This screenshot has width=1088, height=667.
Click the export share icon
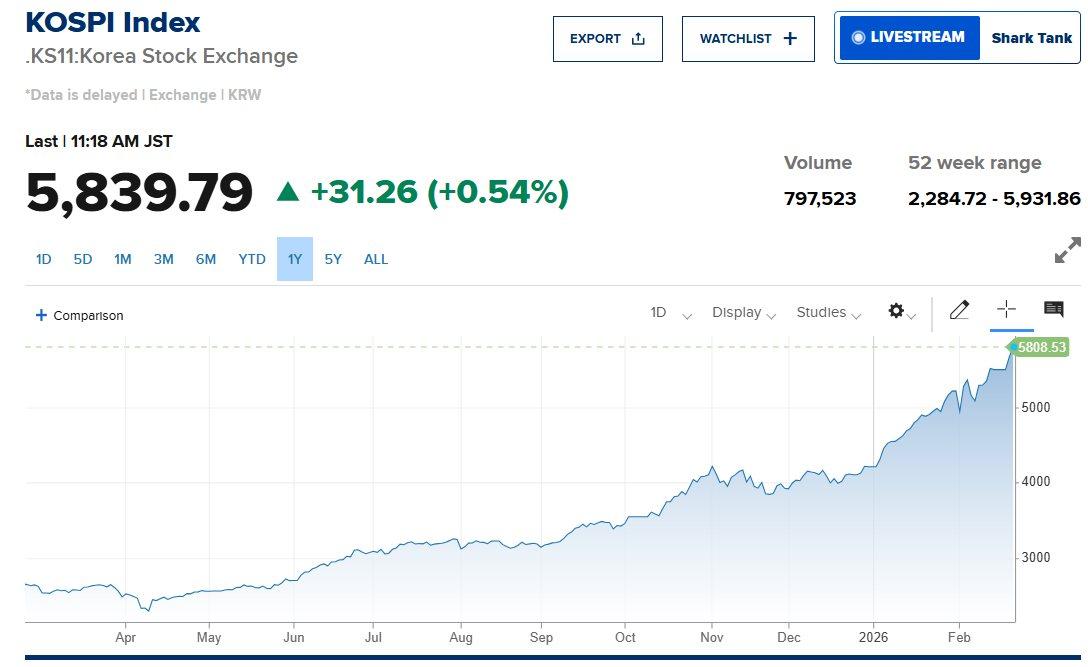[638, 39]
